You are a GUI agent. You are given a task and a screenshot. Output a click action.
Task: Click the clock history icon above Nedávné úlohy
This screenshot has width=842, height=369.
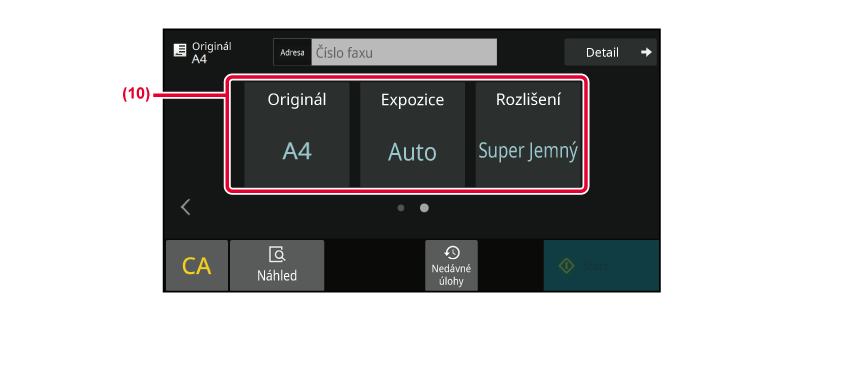(452, 252)
